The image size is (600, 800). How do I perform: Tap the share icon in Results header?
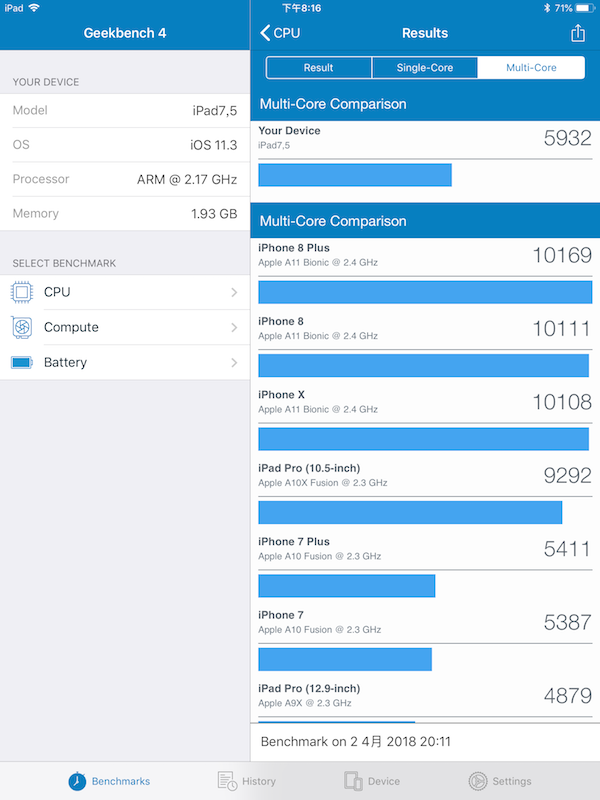pyautogui.click(x=578, y=33)
